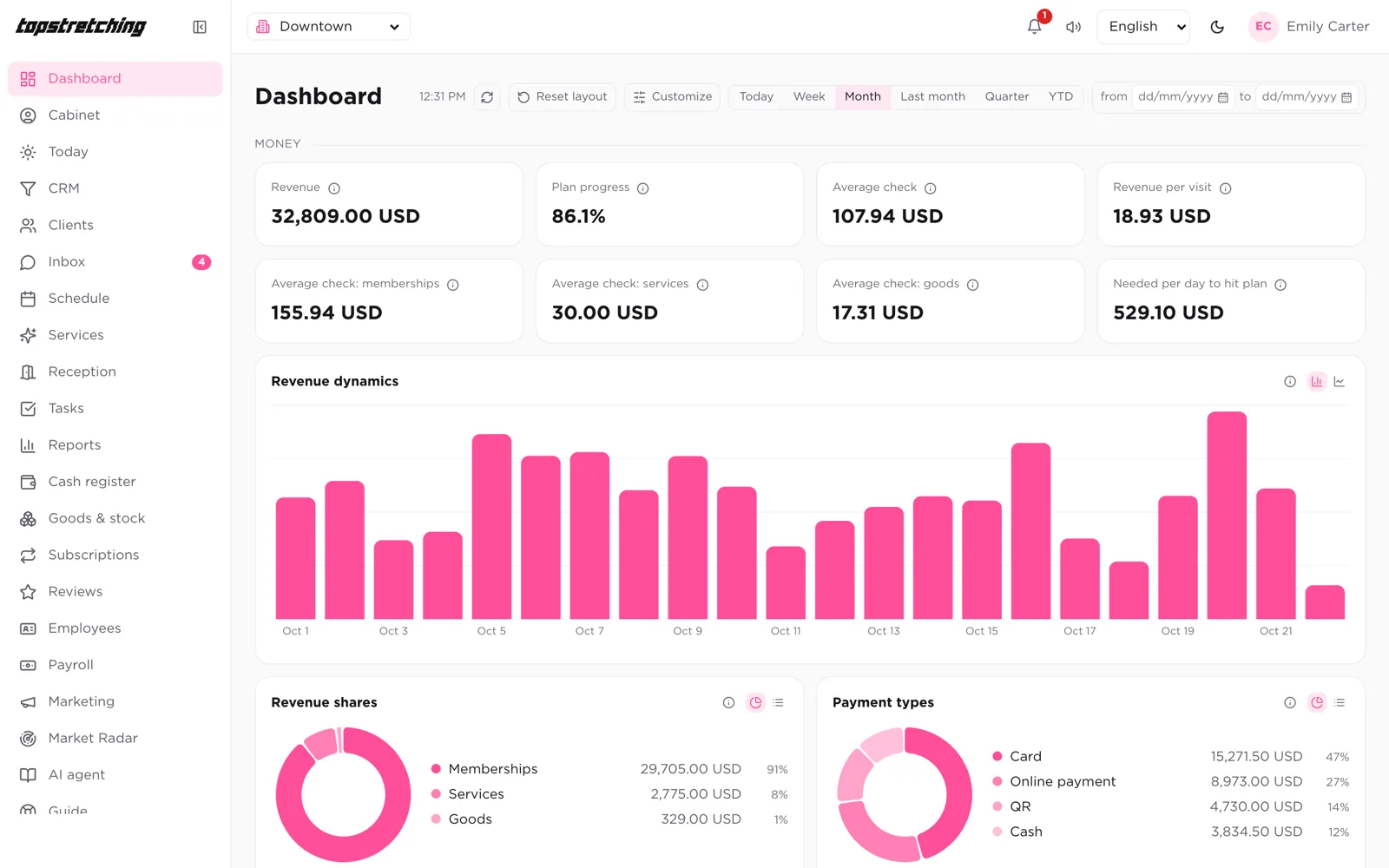The height and width of the screenshot is (868, 1389).
Task: Open Emily Carter profile menu
Action: coord(1309,27)
